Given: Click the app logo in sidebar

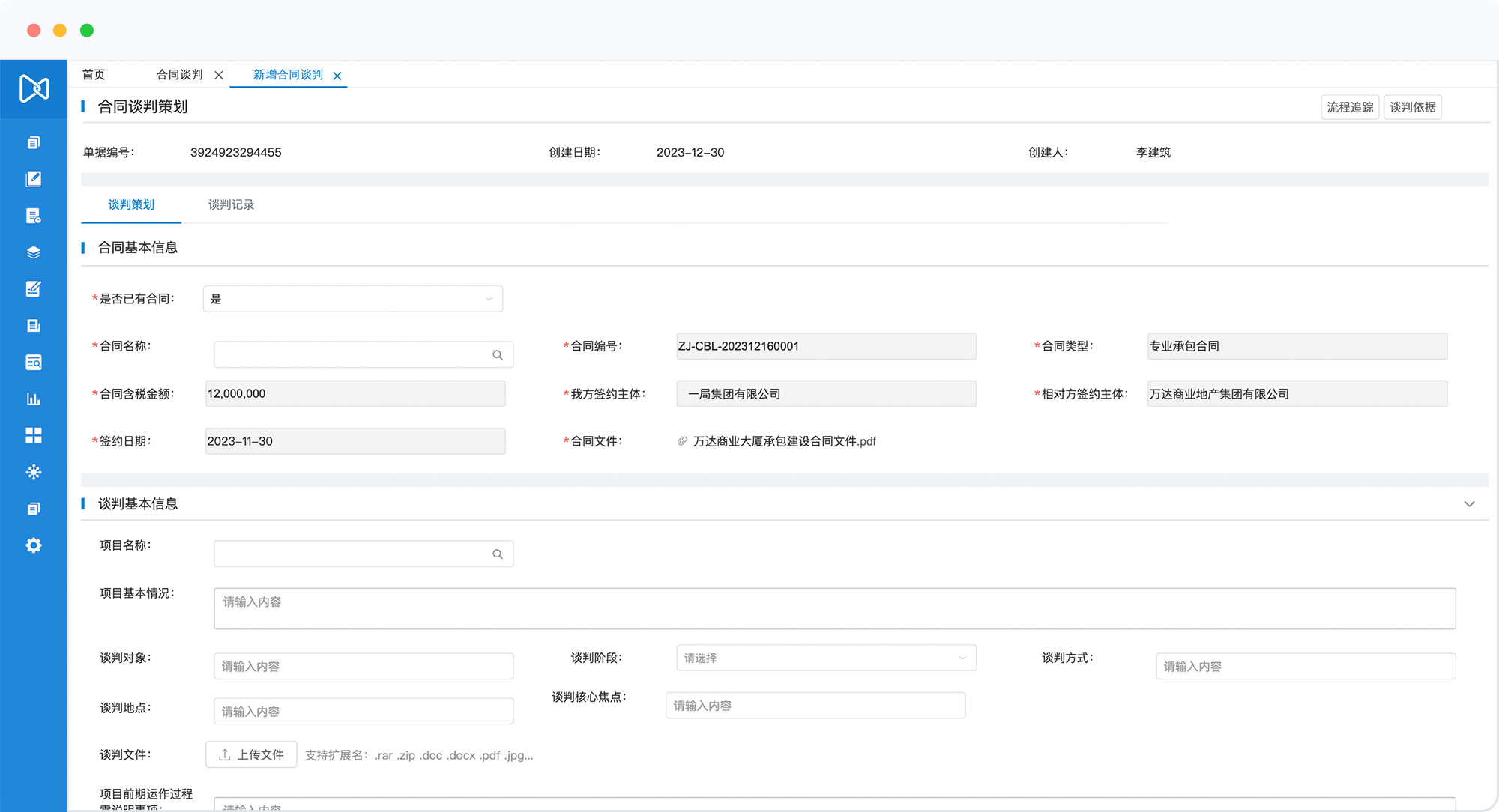Looking at the screenshot, I should click(34, 88).
